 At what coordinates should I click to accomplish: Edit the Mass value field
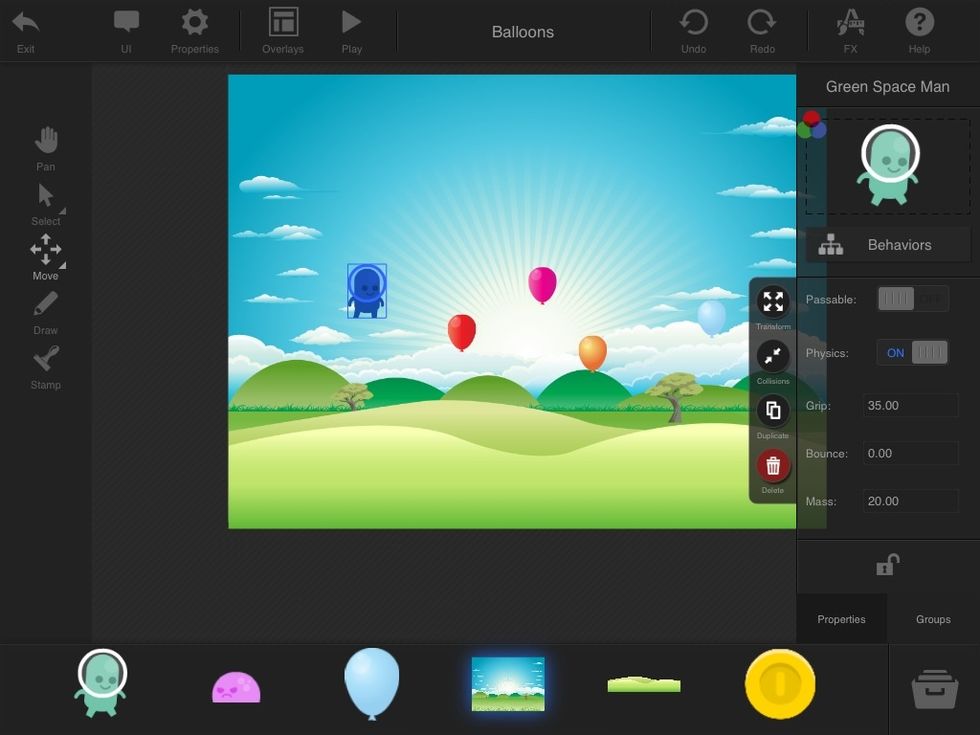(x=910, y=501)
